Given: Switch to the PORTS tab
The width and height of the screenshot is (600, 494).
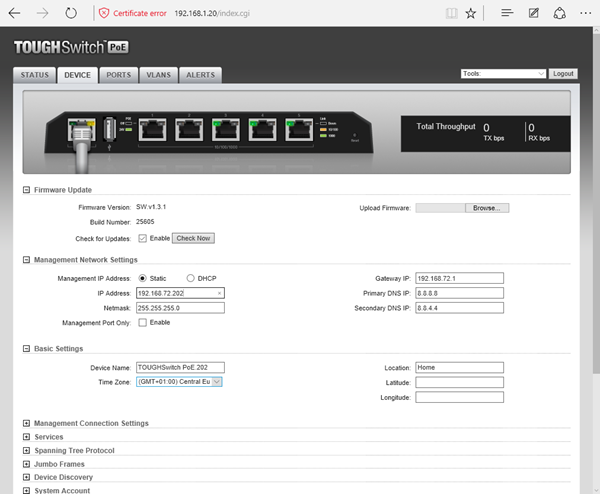Looking at the screenshot, I should pyautogui.click(x=118, y=75).
